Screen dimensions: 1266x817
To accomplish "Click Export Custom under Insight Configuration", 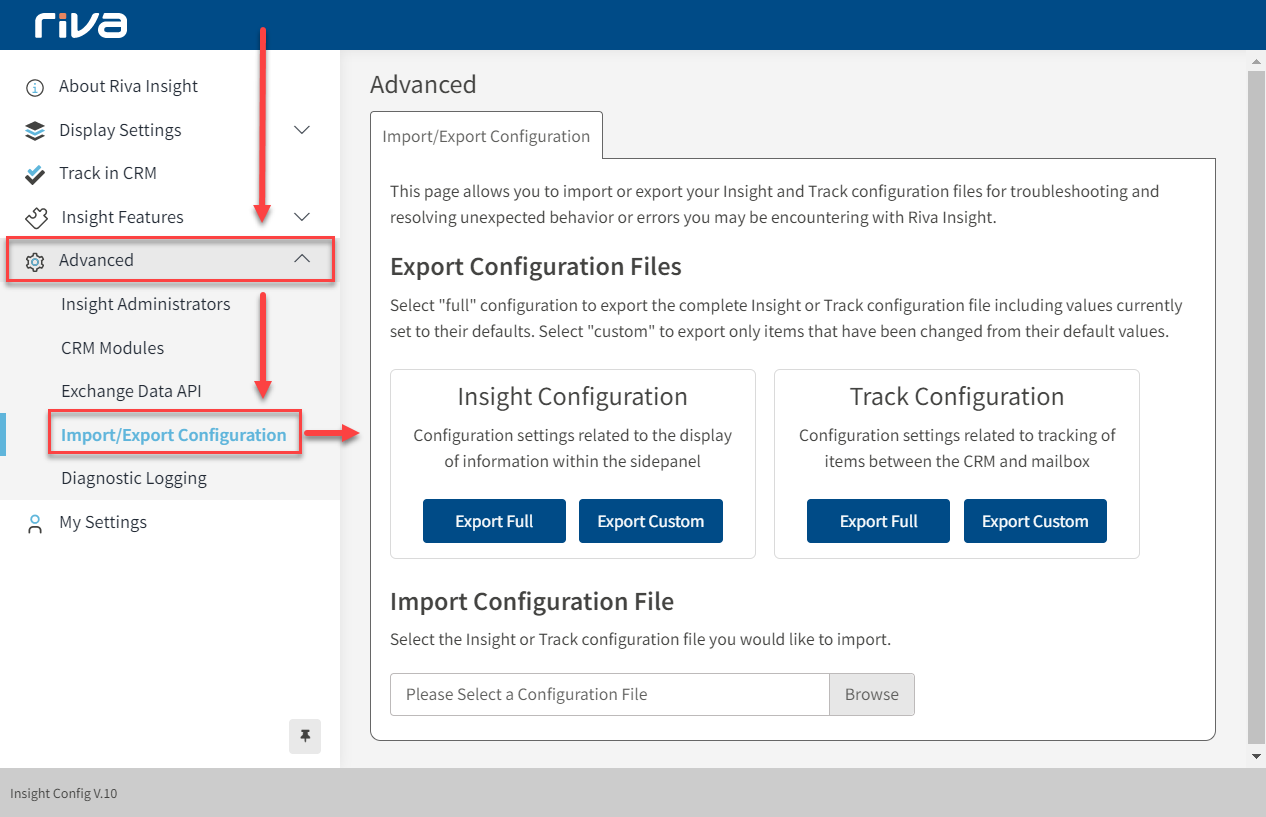I will (651, 521).
